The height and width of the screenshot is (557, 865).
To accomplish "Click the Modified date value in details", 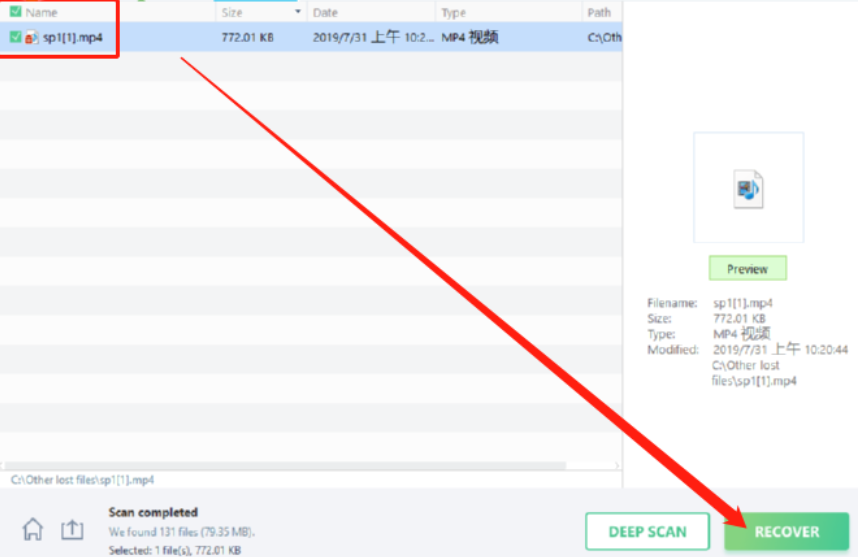I will (x=780, y=349).
